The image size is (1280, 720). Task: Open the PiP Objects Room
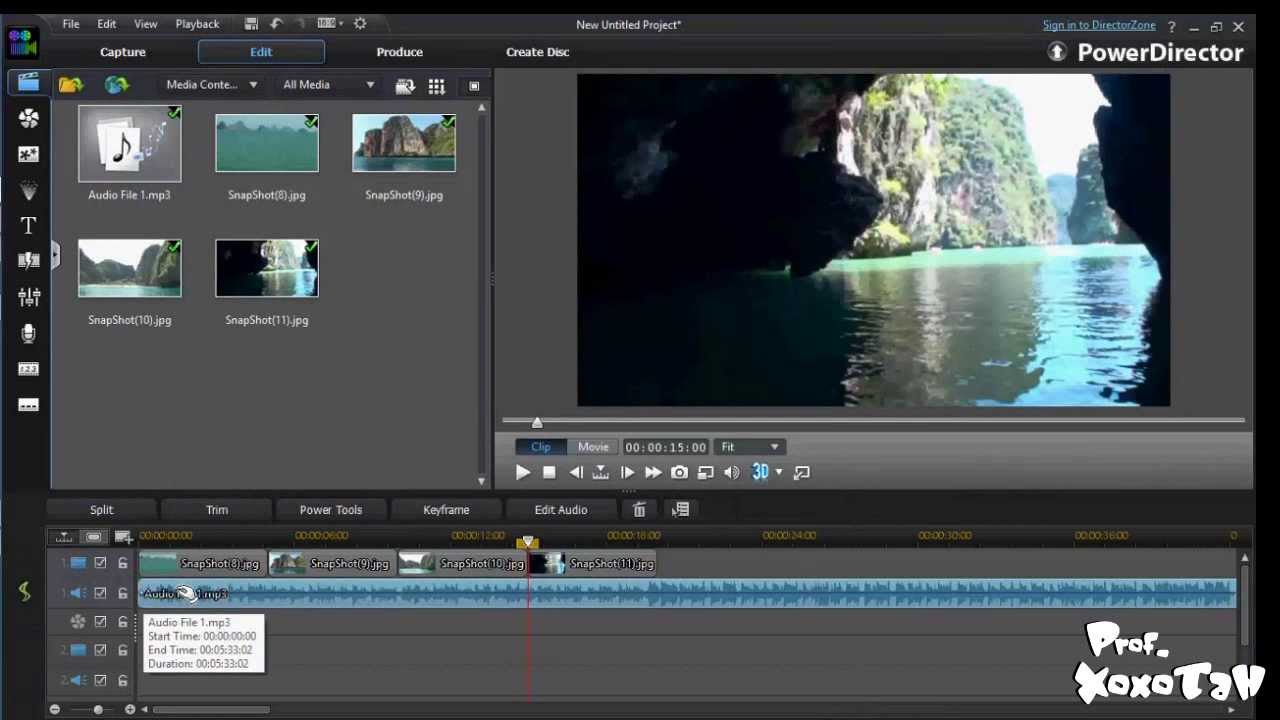point(29,154)
